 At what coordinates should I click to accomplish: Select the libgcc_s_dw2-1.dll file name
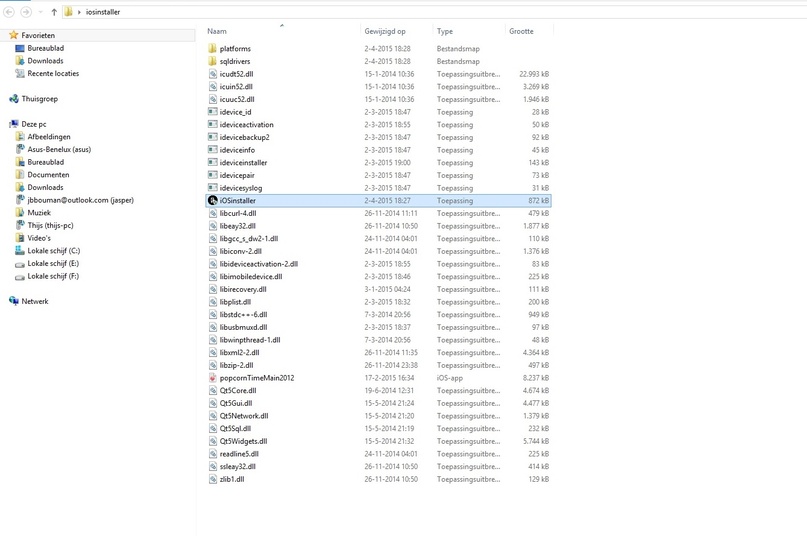pos(249,238)
